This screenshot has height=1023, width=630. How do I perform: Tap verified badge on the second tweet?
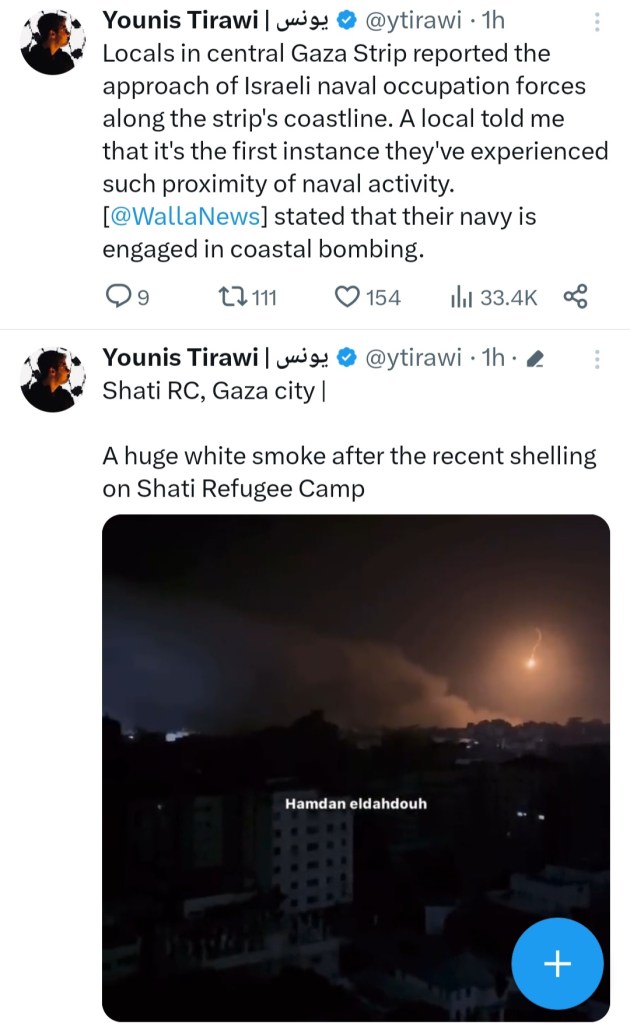click(x=348, y=358)
